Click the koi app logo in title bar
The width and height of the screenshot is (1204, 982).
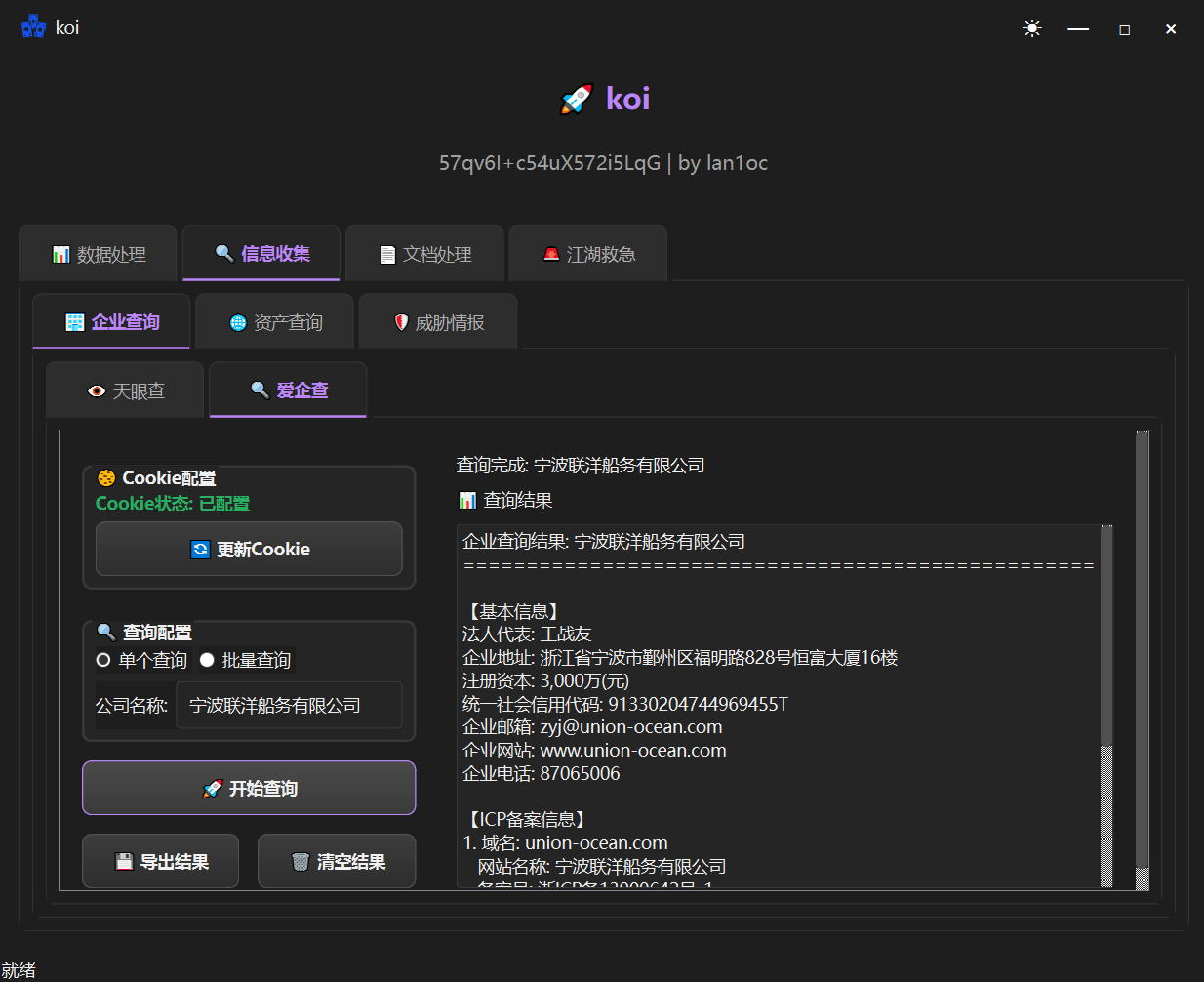coord(33,27)
